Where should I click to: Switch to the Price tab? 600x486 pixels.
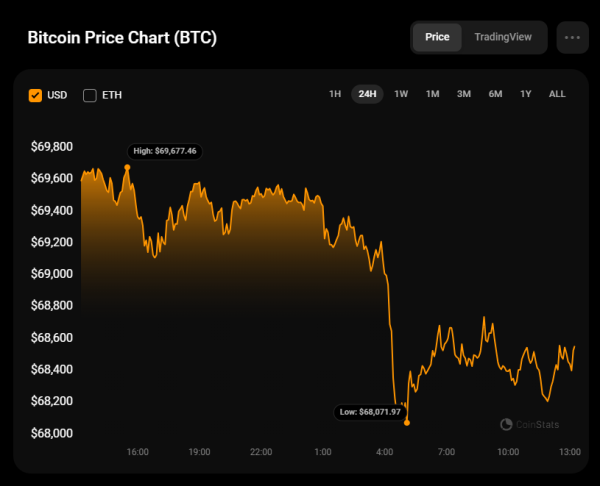coord(437,37)
